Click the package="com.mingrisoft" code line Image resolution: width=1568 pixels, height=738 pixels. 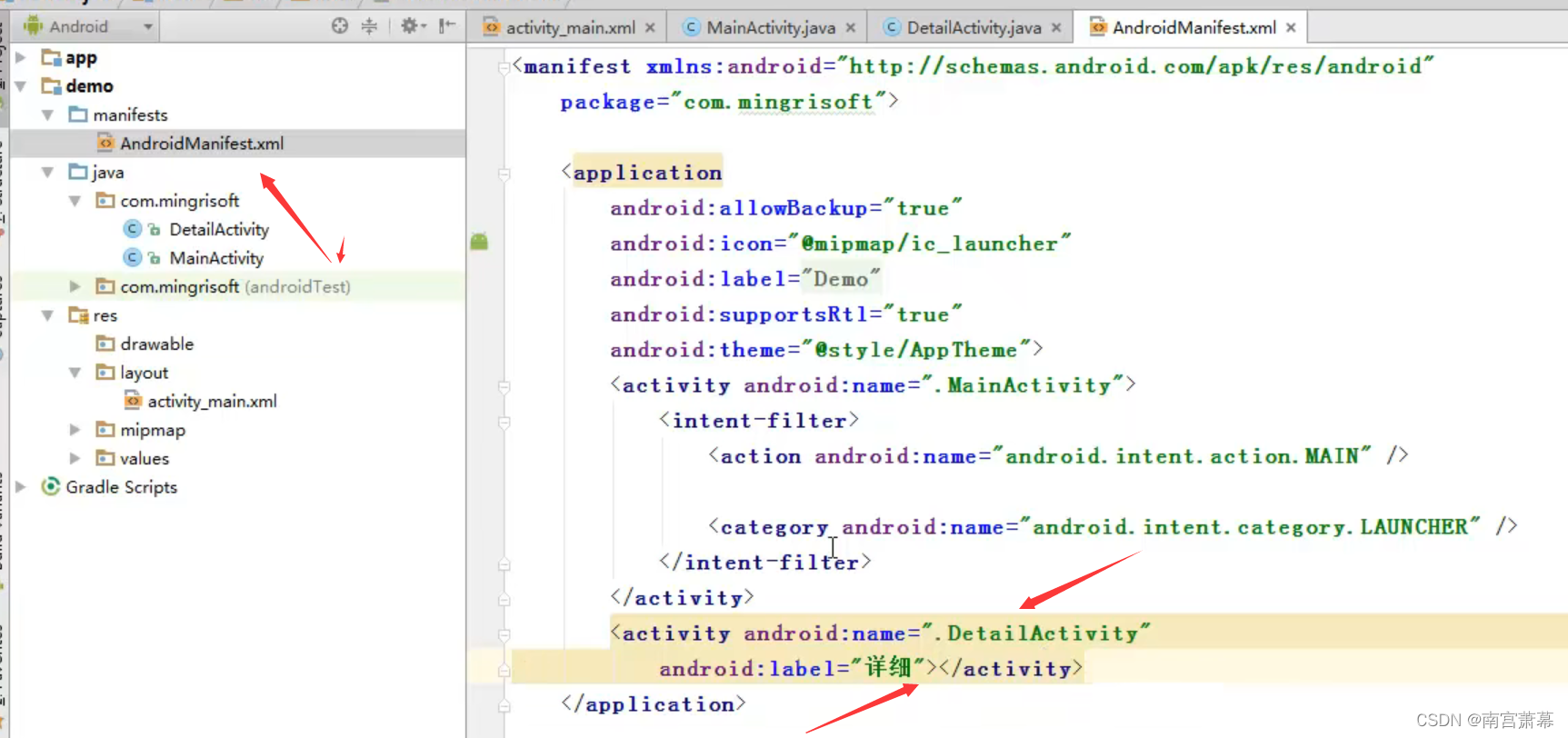pyautogui.click(x=729, y=102)
